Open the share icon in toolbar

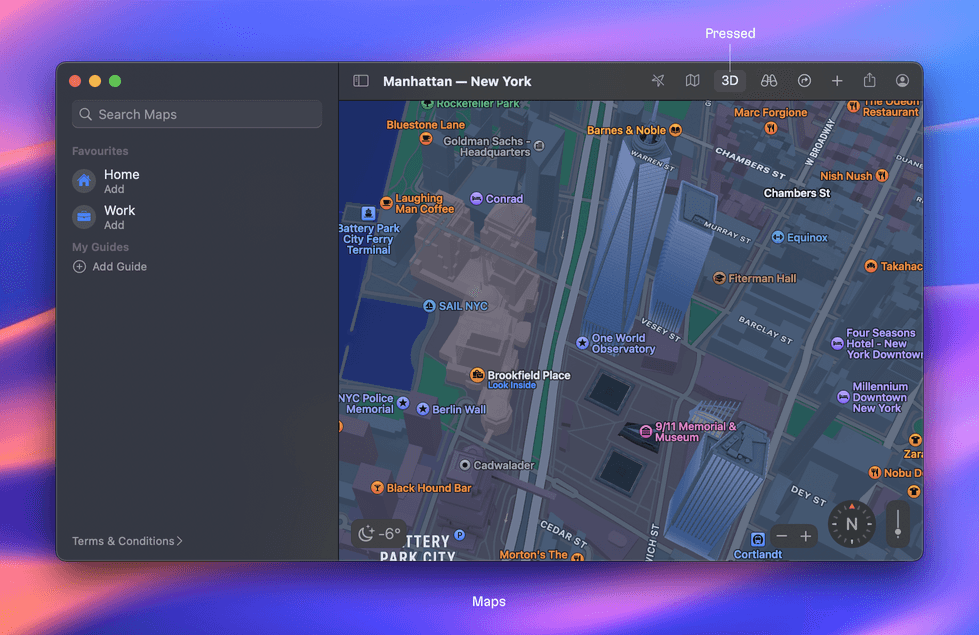[870, 80]
